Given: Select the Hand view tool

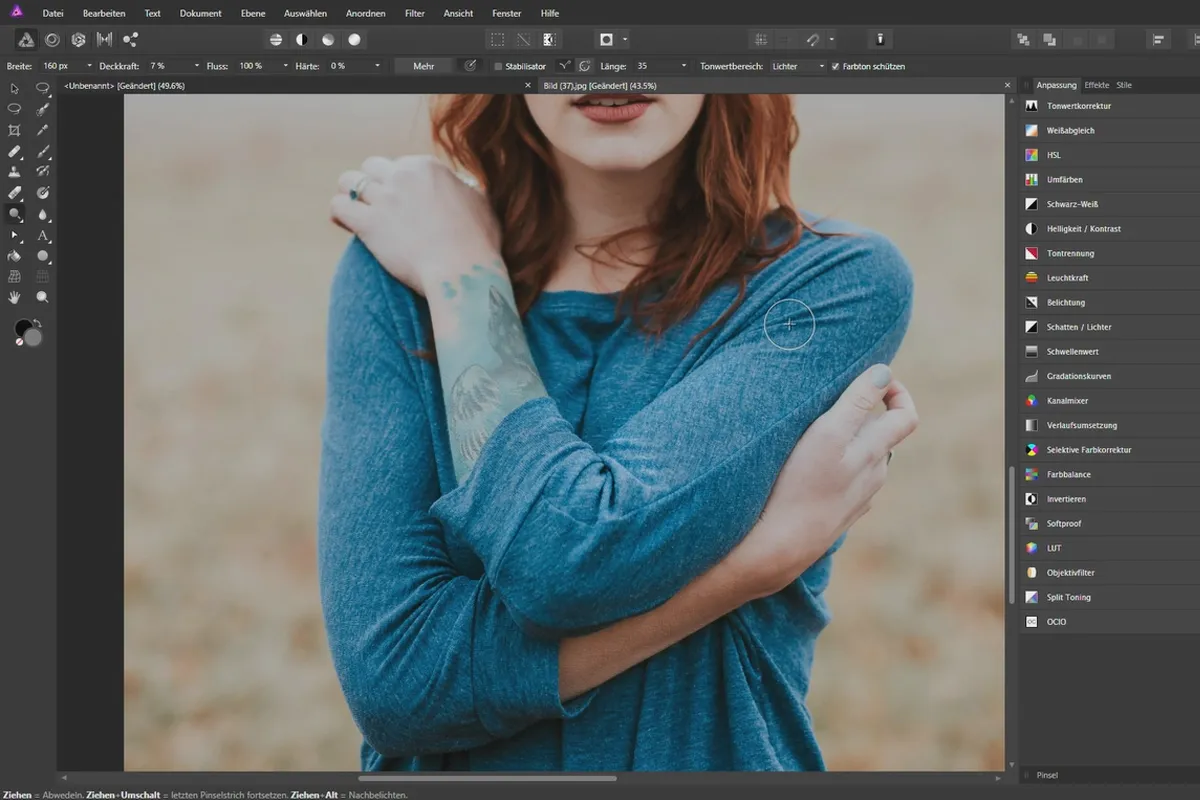Looking at the screenshot, I should 15,297.
